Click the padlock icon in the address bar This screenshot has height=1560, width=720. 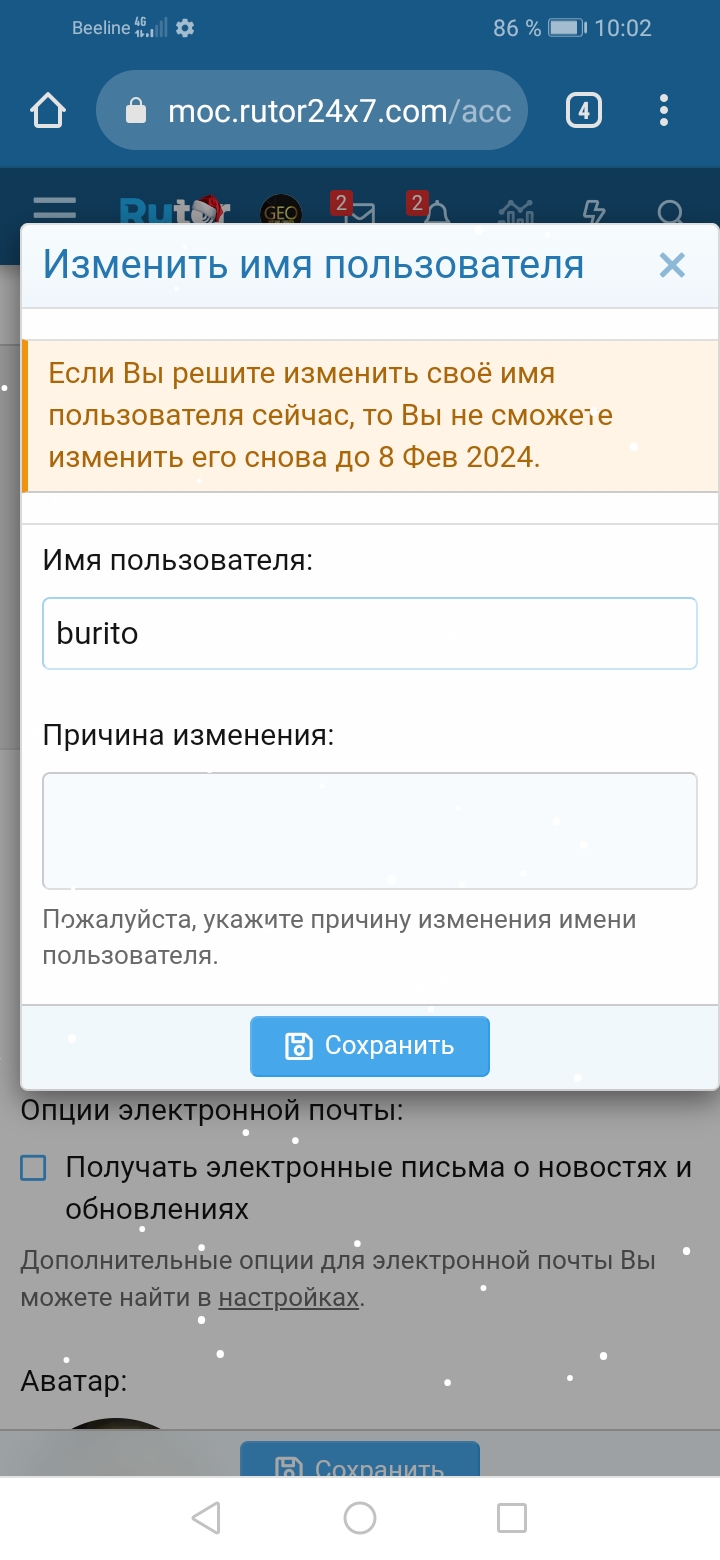click(x=136, y=110)
